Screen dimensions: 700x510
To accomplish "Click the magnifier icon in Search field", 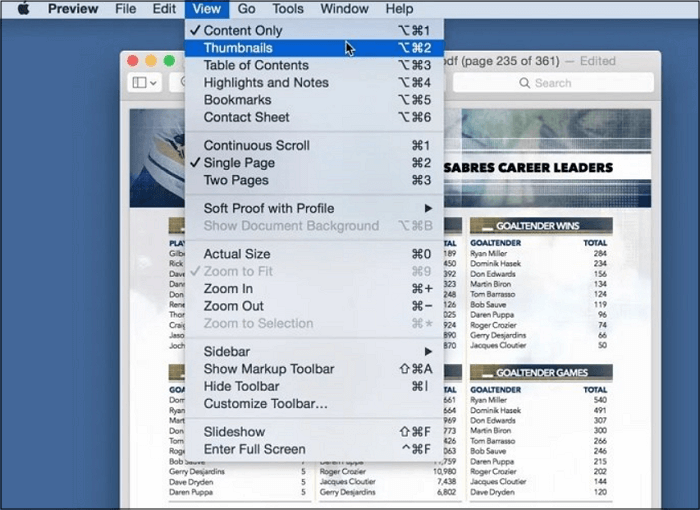I will [x=525, y=83].
